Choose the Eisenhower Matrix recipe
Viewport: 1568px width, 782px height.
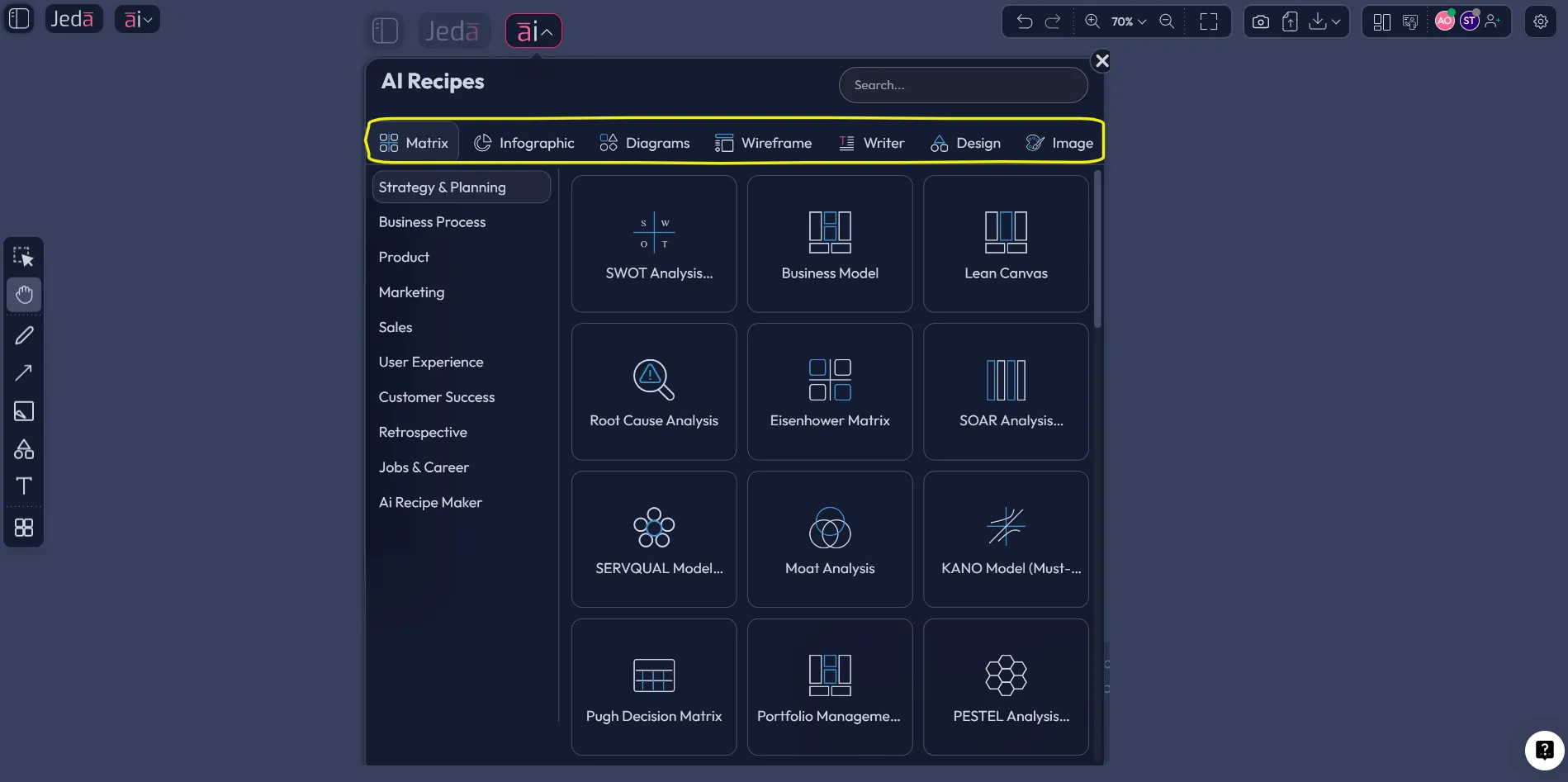(830, 391)
